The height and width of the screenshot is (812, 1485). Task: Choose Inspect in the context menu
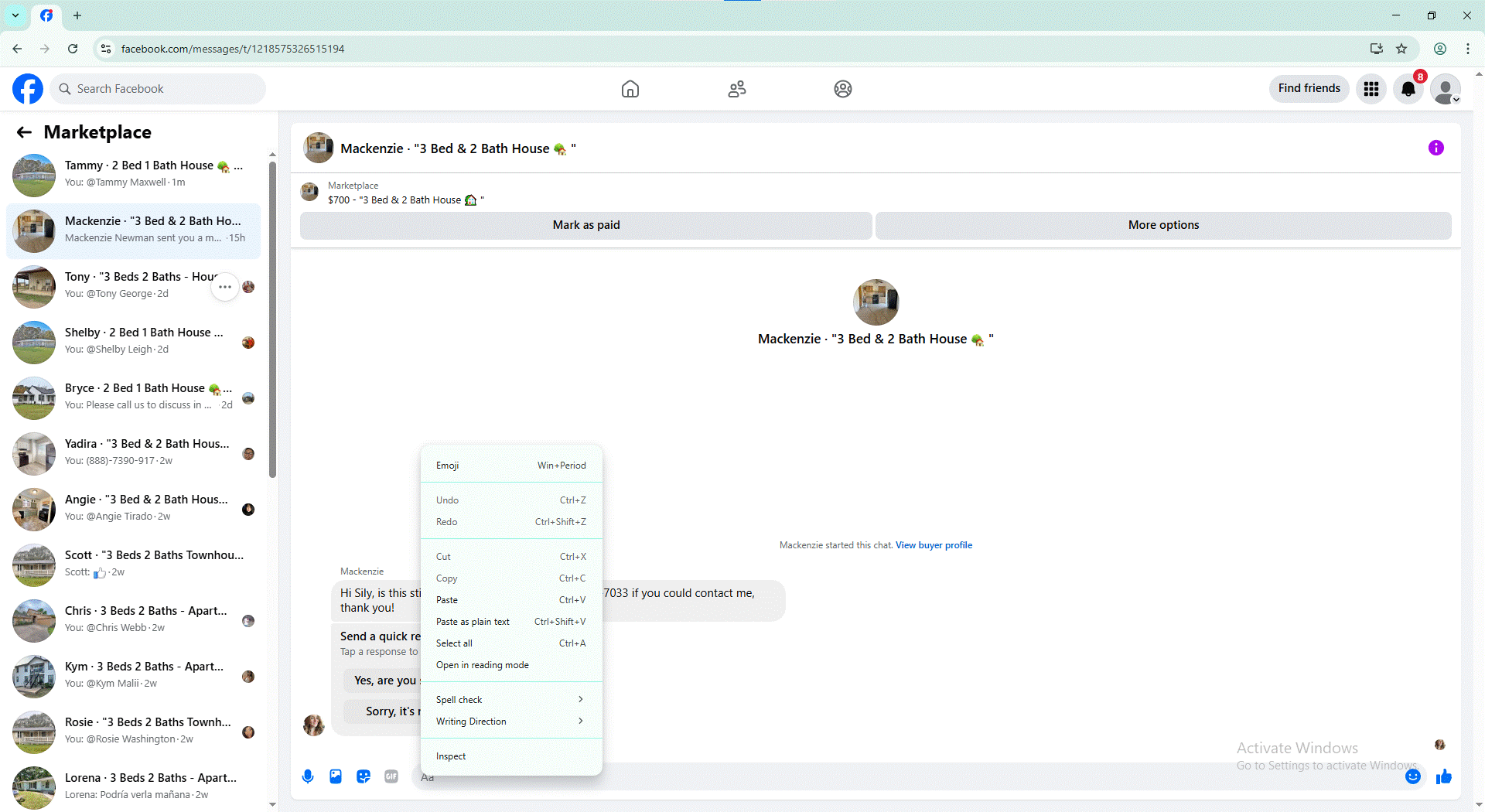[x=511, y=756]
